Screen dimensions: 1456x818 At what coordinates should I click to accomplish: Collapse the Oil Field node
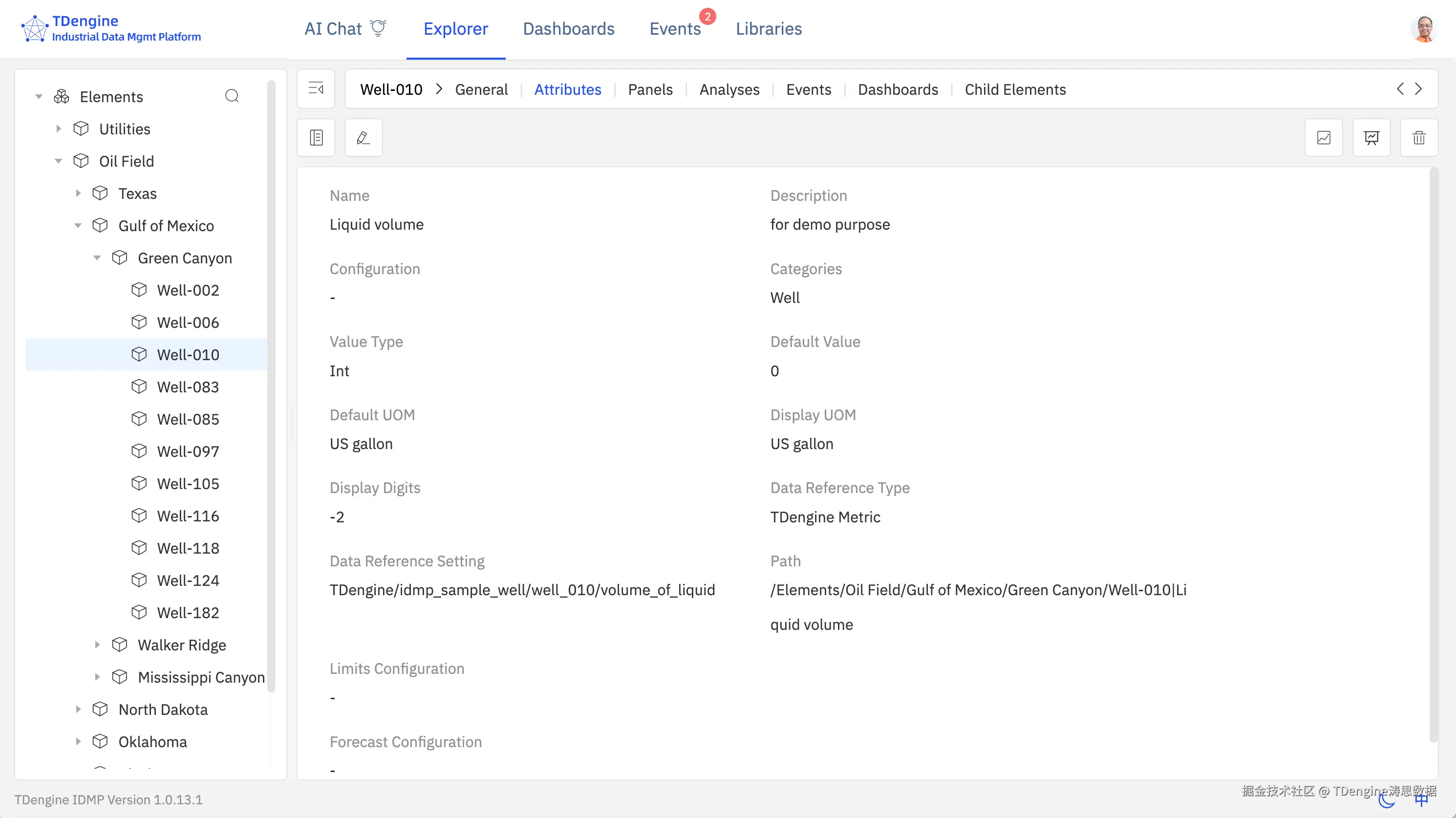[x=58, y=161]
